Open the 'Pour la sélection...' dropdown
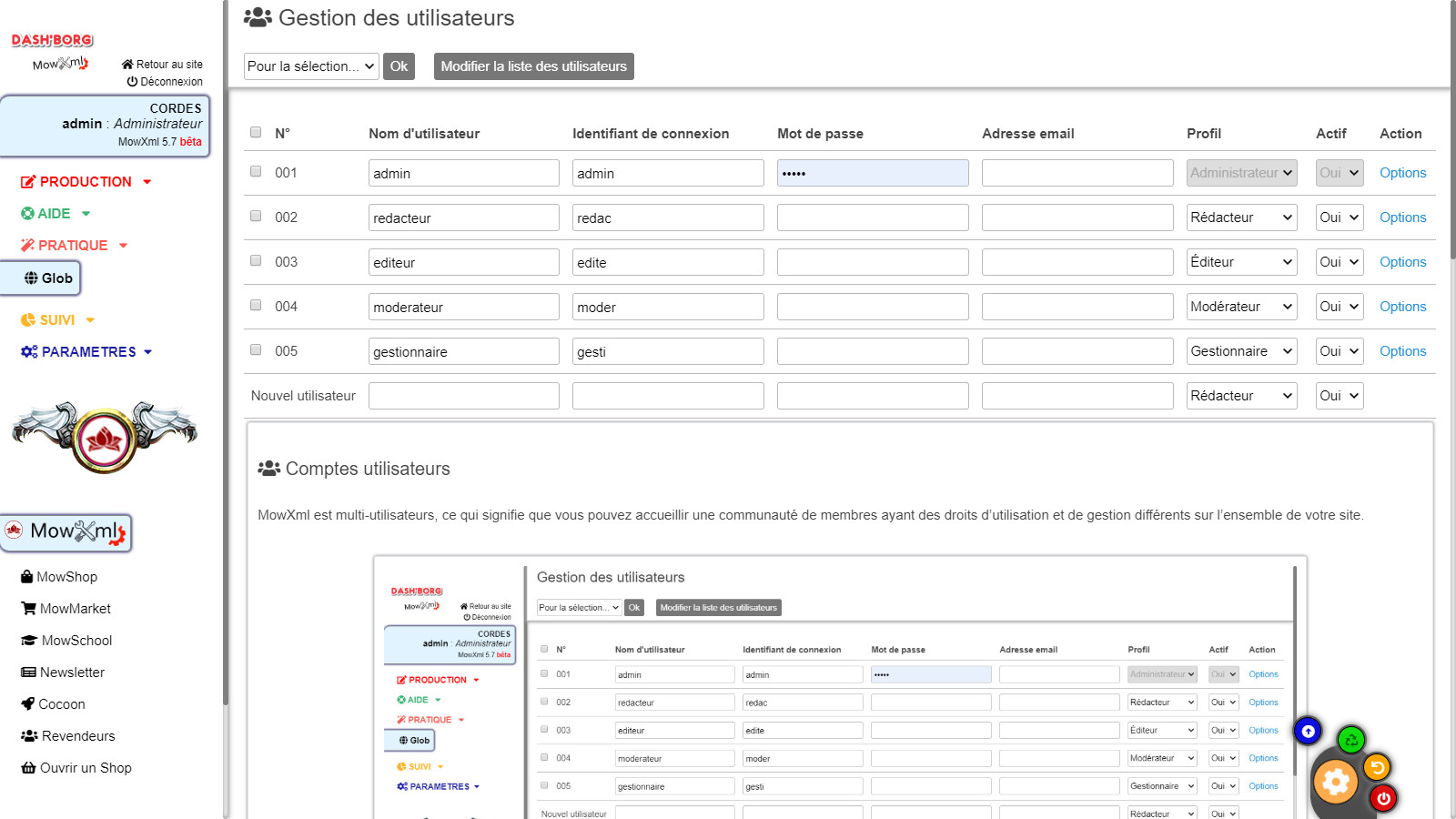 [311, 66]
